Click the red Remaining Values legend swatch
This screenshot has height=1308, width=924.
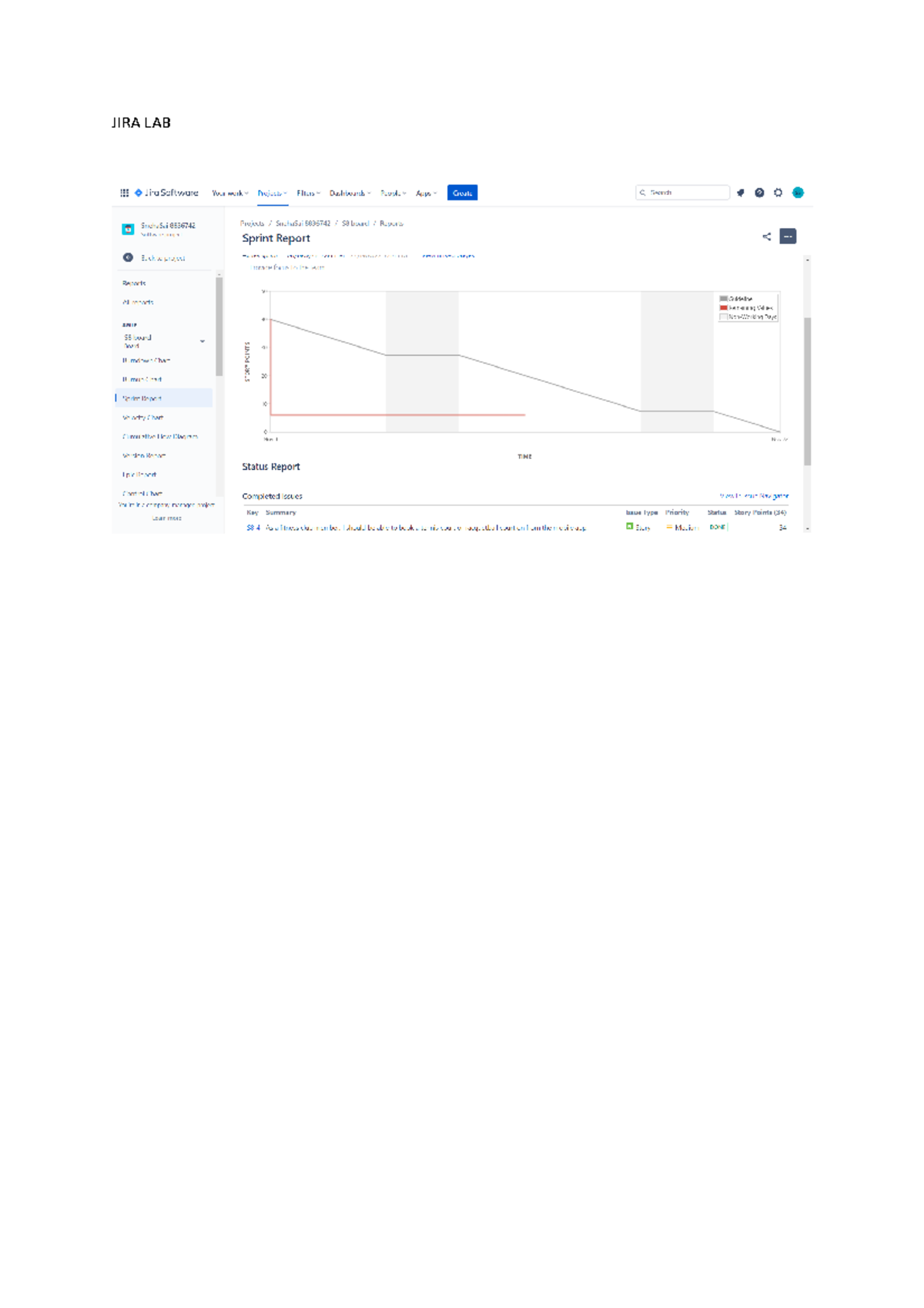(x=723, y=307)
